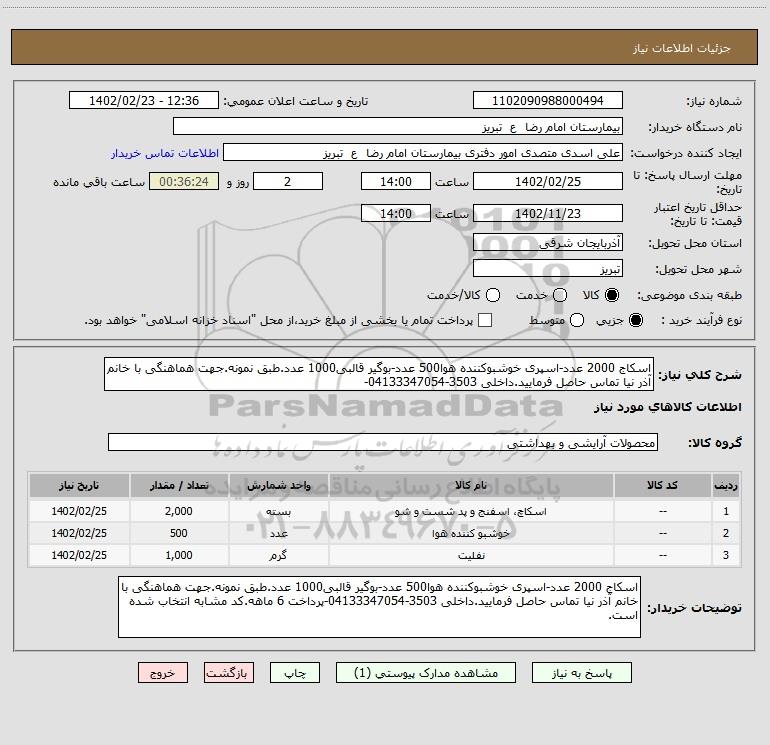The image size is (770, 745).
Task: Click quantity cell 500
Action: tap(179, 533)
